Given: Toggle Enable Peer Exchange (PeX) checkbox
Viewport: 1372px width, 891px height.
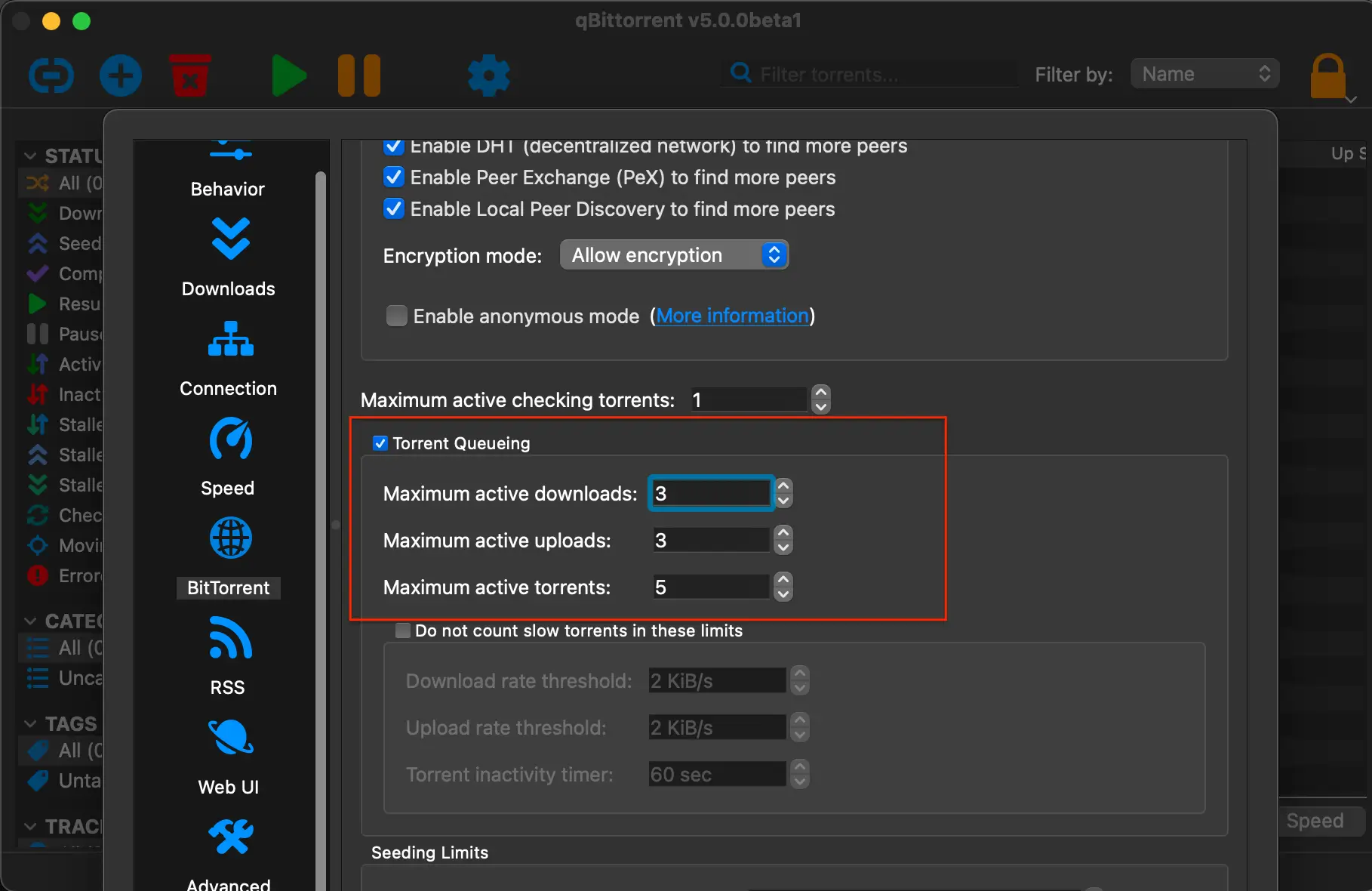Looking at the screenshot, I should pyautogui.click(x=393, y=177).
